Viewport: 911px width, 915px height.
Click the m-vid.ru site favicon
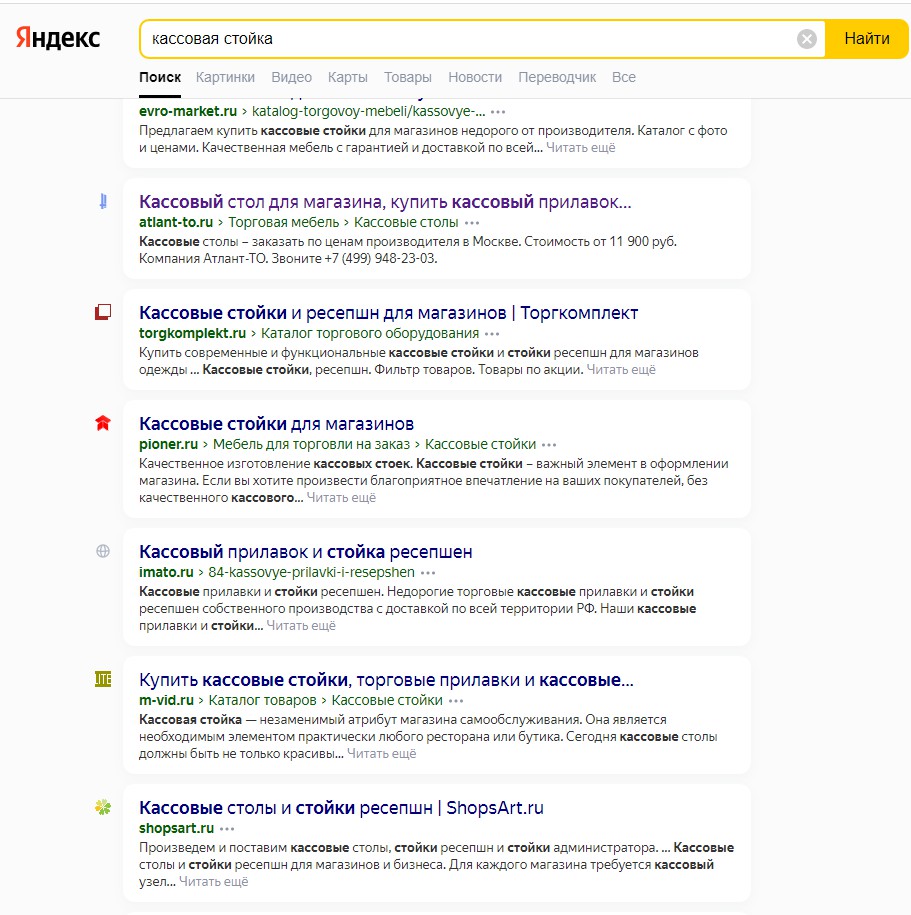click(x=103, y=679)
